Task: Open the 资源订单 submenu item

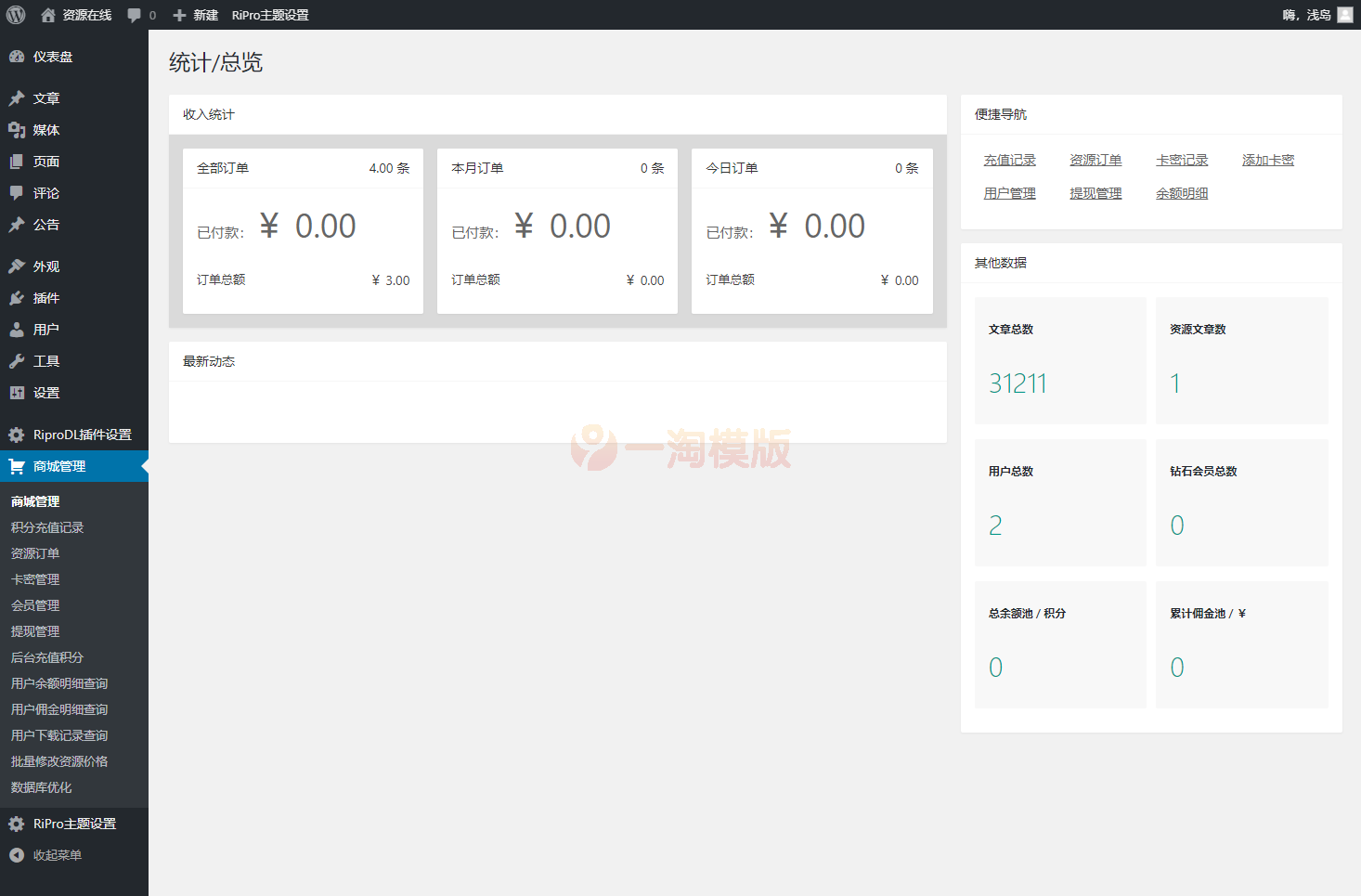Action: 35,553
